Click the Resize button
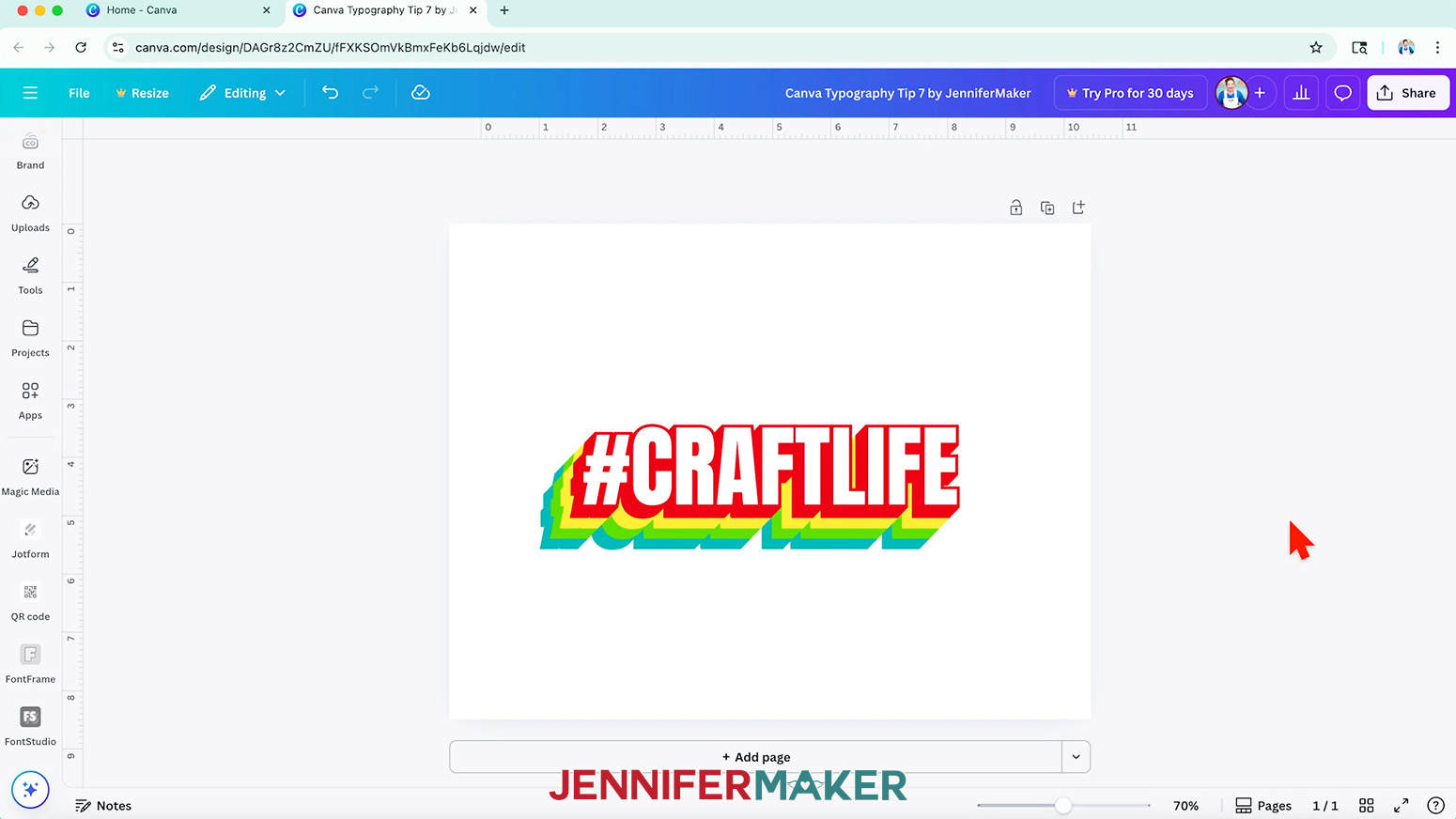The image size is (1456, 819). pos(142,93)
